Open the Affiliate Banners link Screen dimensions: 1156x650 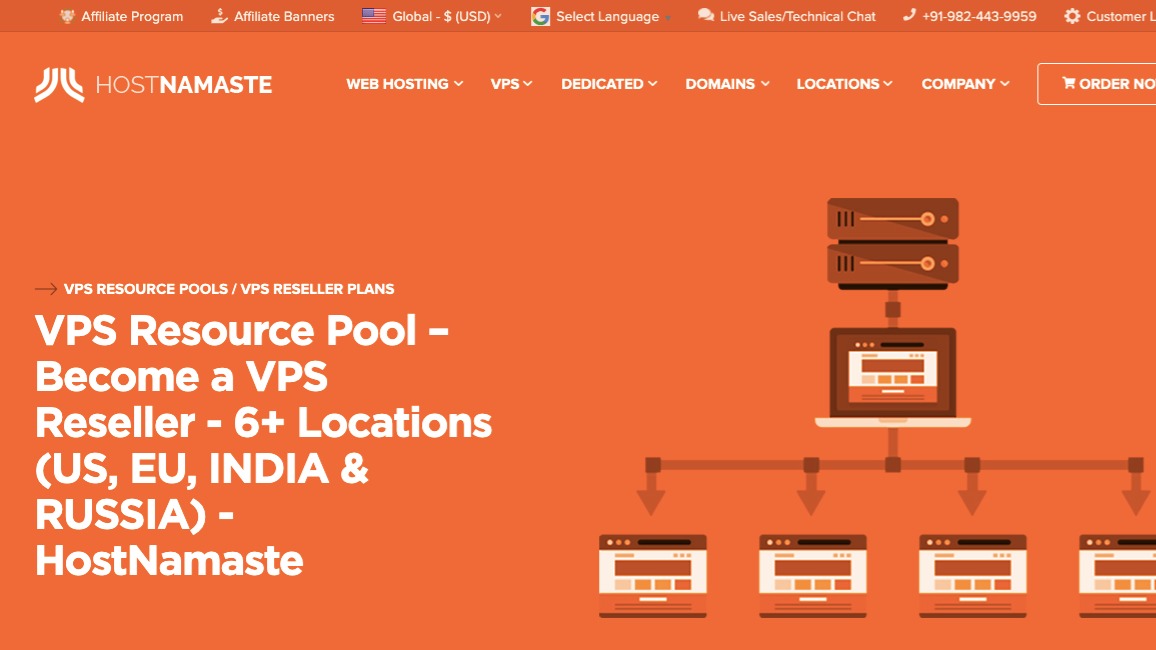tap(284, 16)
